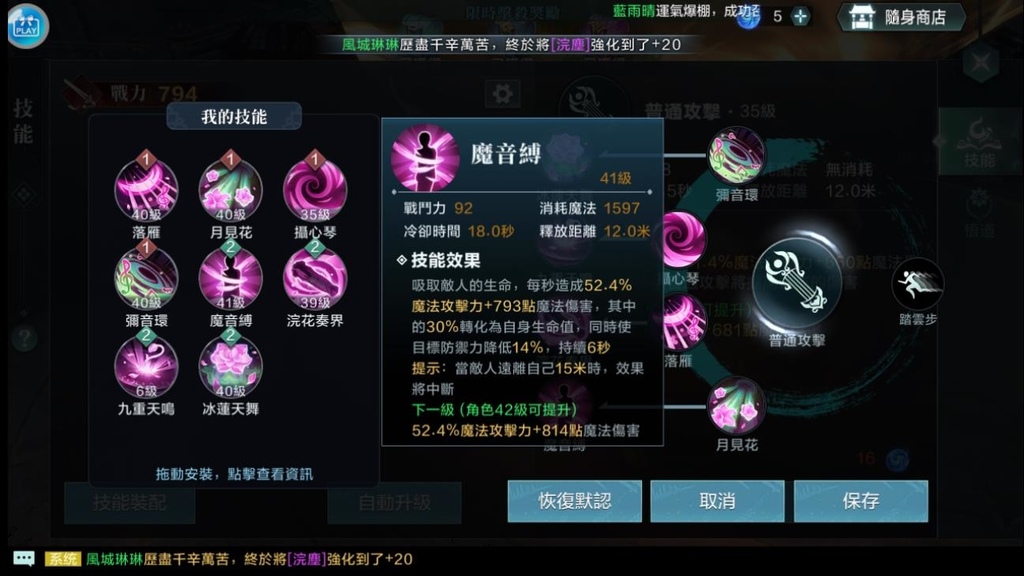Choose the 彌音環 skill in My Skills list
Viewport: 1024px width, 576px height.
tap(146, 278)
